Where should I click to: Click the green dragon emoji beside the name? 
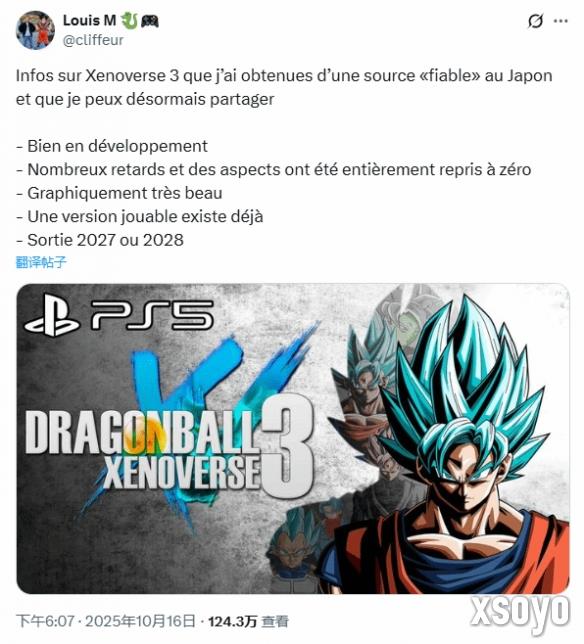(129, 20)
